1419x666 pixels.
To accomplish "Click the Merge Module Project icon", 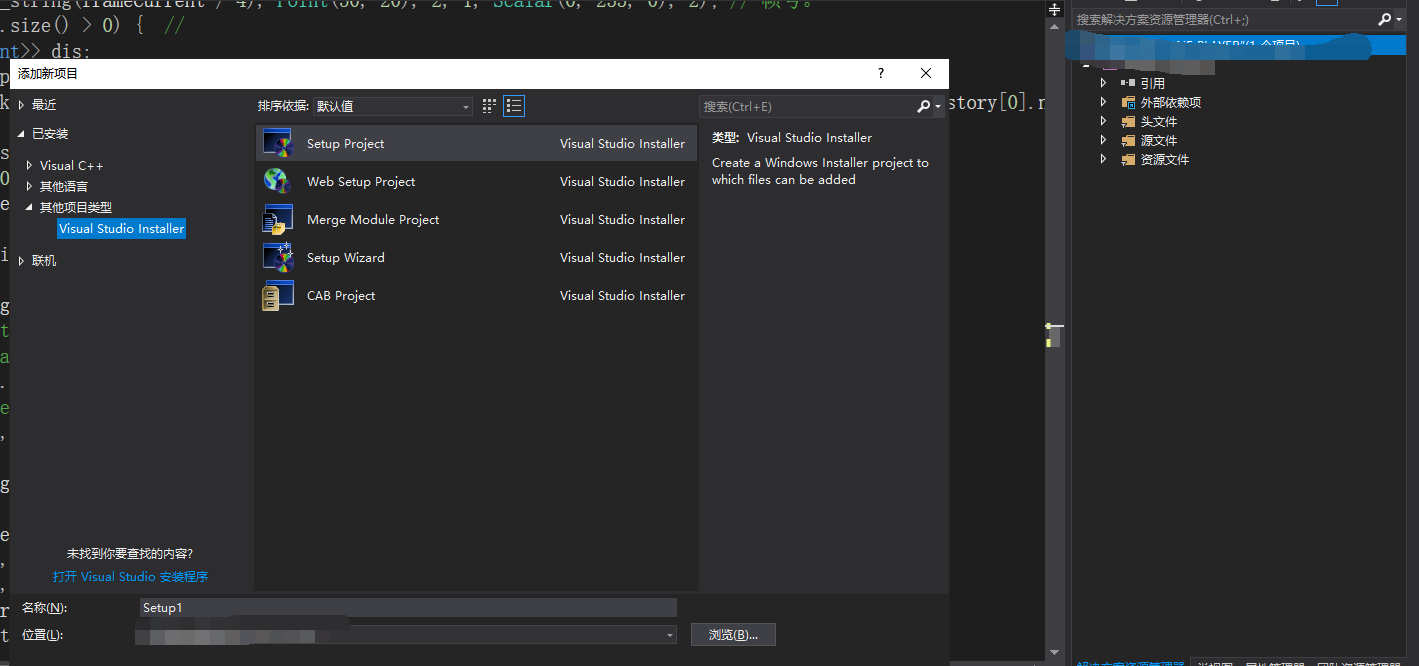I will 277,219.
